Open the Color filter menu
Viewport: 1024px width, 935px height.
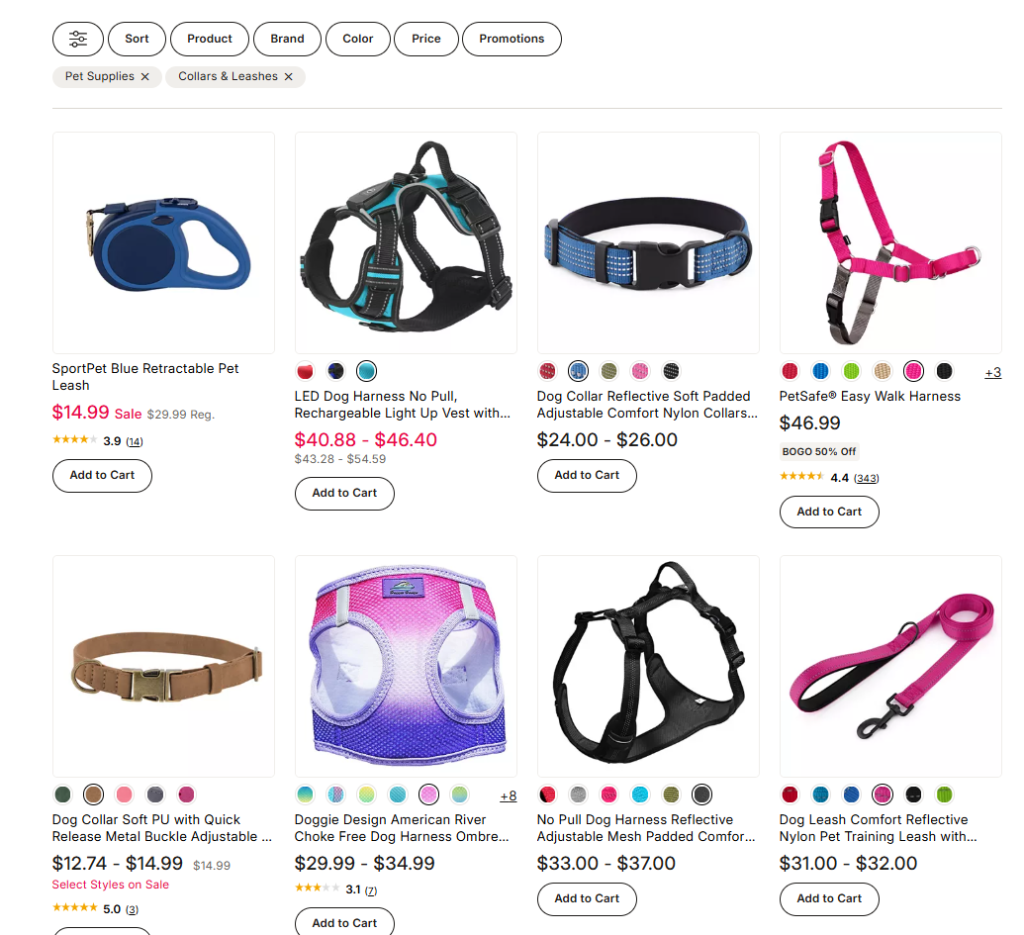tap(358, 39)
